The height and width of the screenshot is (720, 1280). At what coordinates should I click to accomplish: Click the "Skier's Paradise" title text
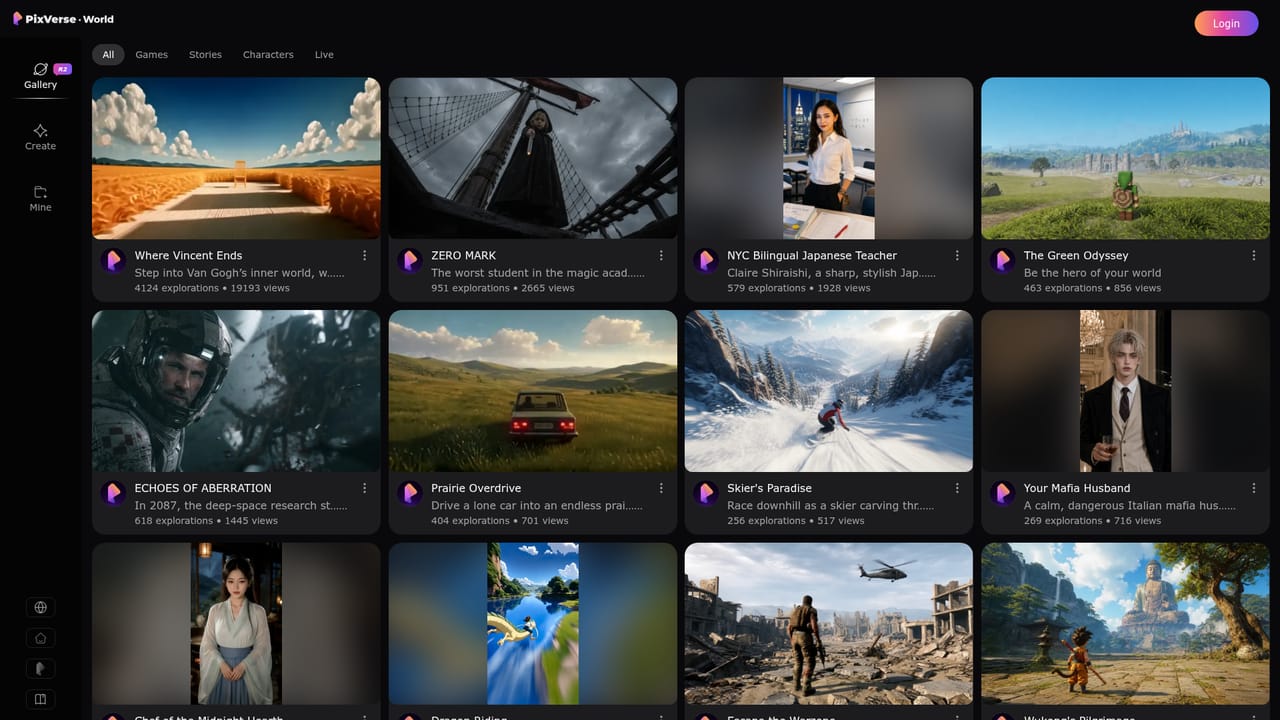(769, 488)
